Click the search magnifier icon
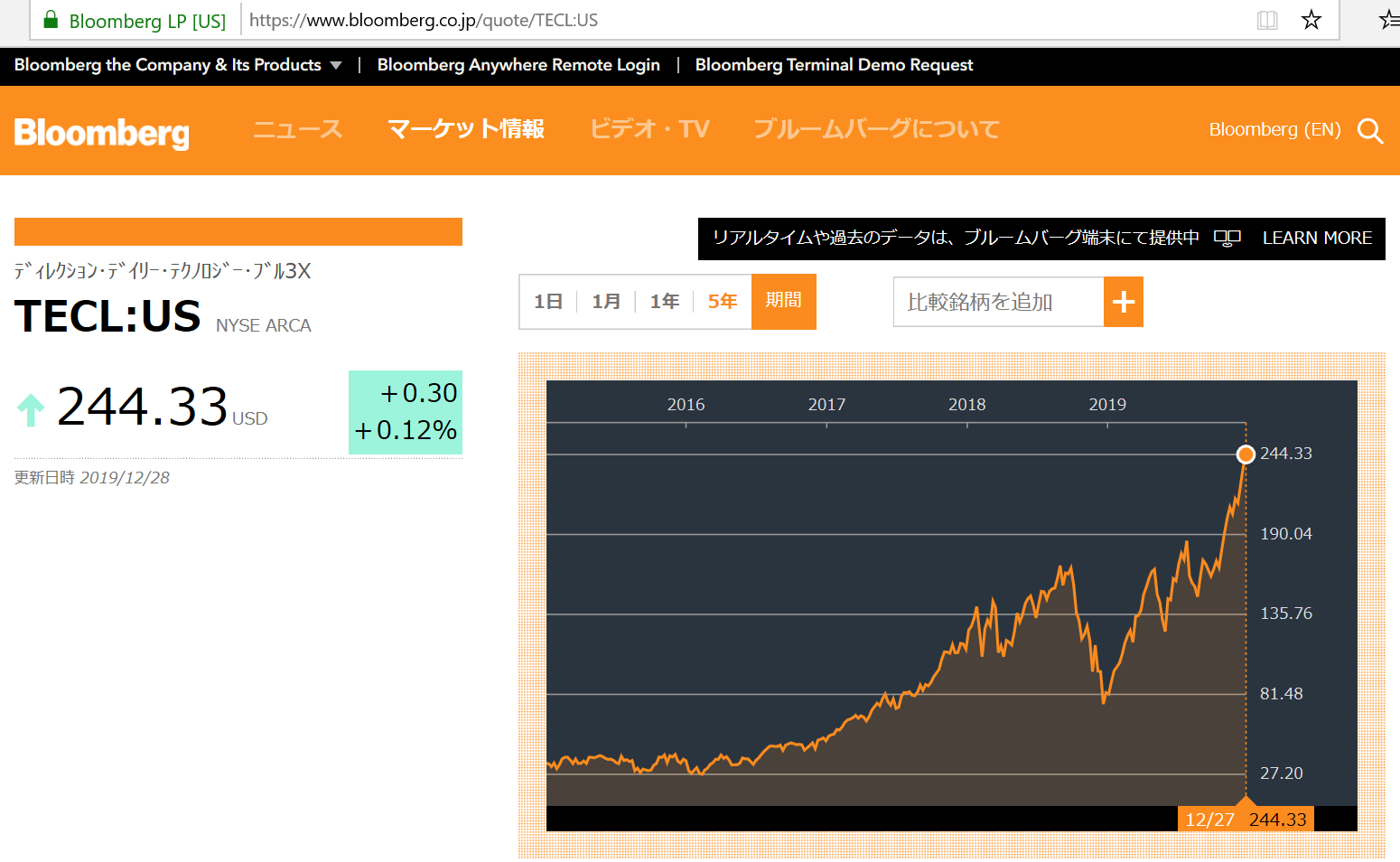 [x=1370, y=131]
